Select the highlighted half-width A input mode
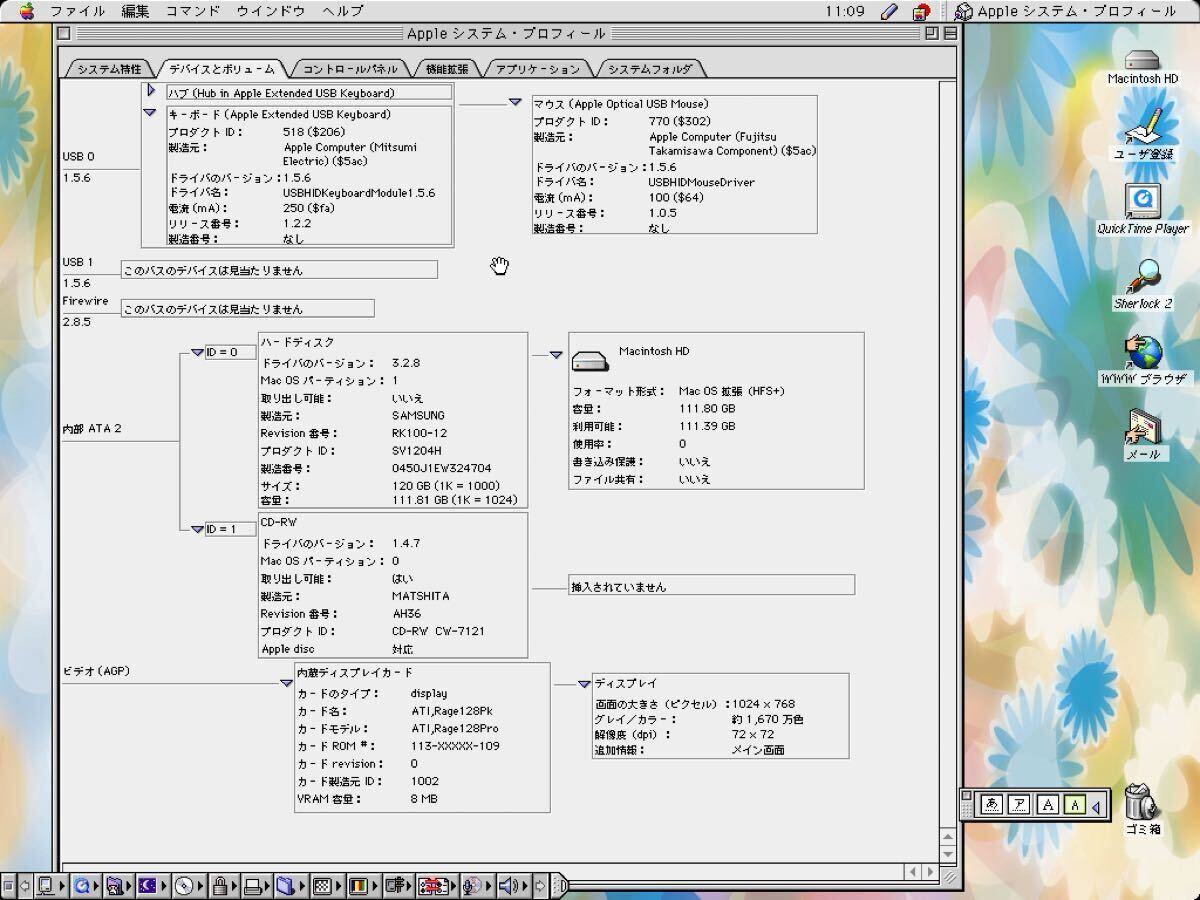 1075,804
